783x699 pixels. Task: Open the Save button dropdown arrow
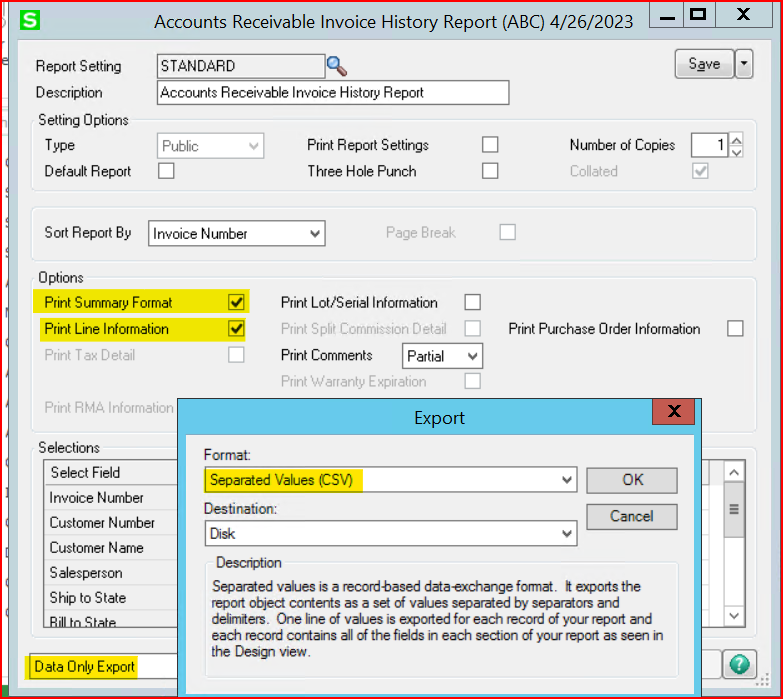[744, 64]
